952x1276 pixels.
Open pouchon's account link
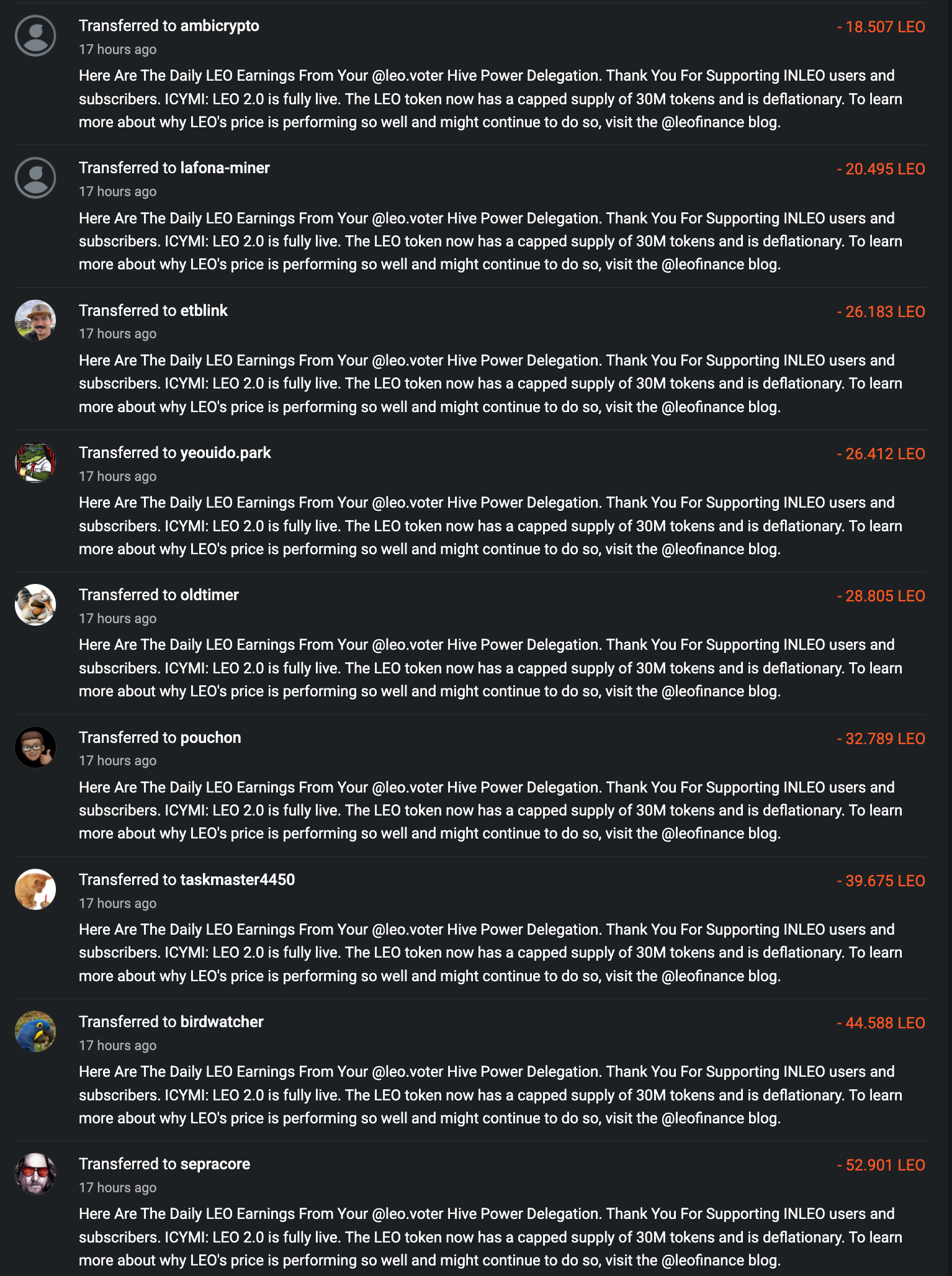210,738
